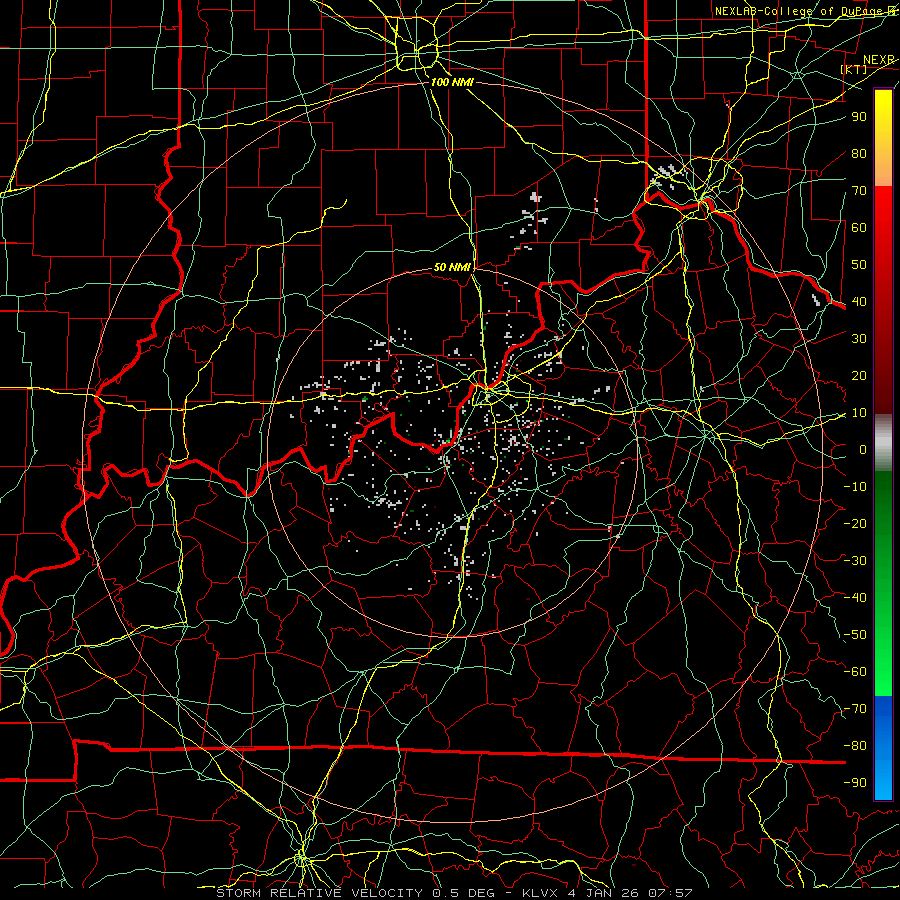Viewport: 900px width, 900px height.
Task: Click the 80 value on the velocity scale
Action: click(x=859, y=153)
